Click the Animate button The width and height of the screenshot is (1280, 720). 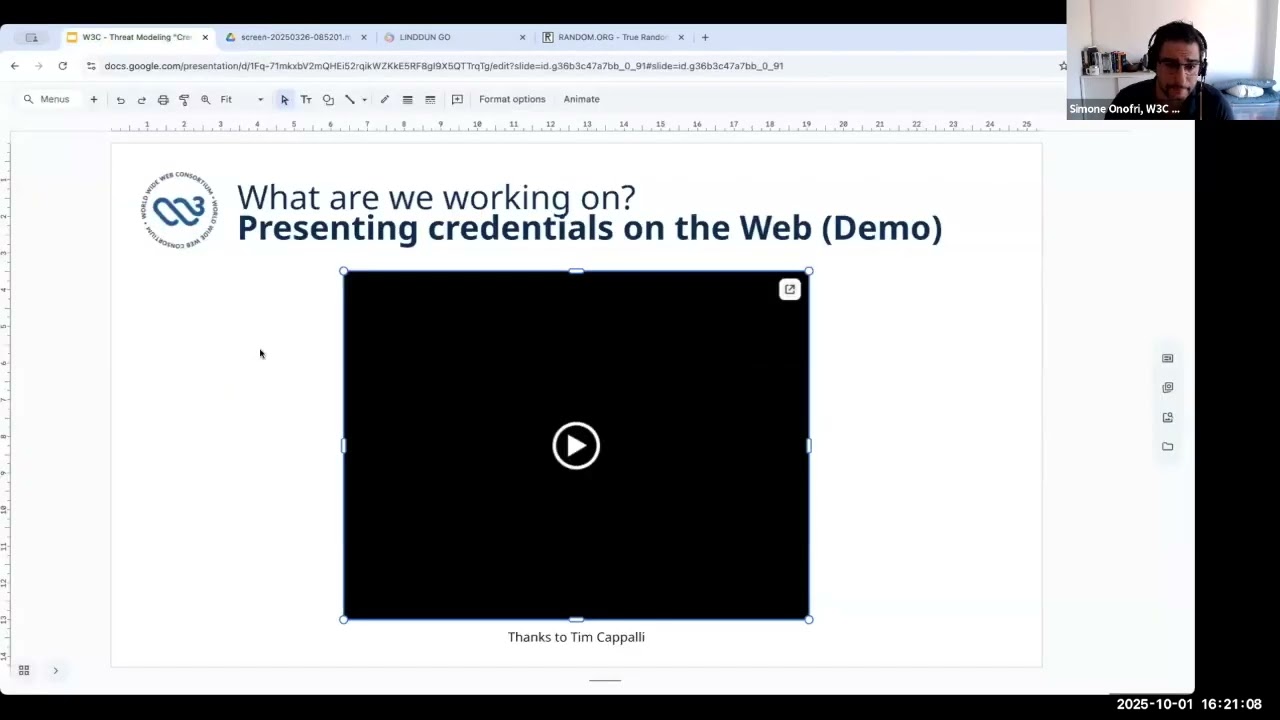coord(581,99)
